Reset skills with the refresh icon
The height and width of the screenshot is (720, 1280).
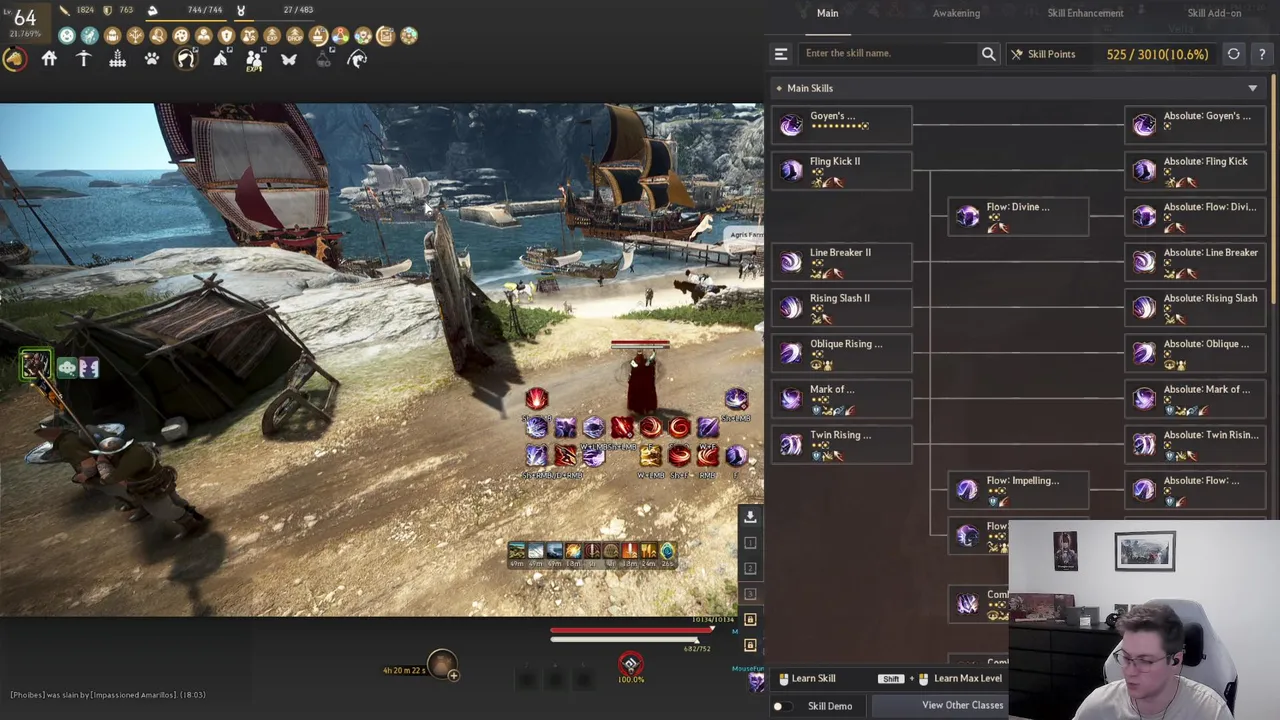pyautogui.click(x=1234, y=54)
